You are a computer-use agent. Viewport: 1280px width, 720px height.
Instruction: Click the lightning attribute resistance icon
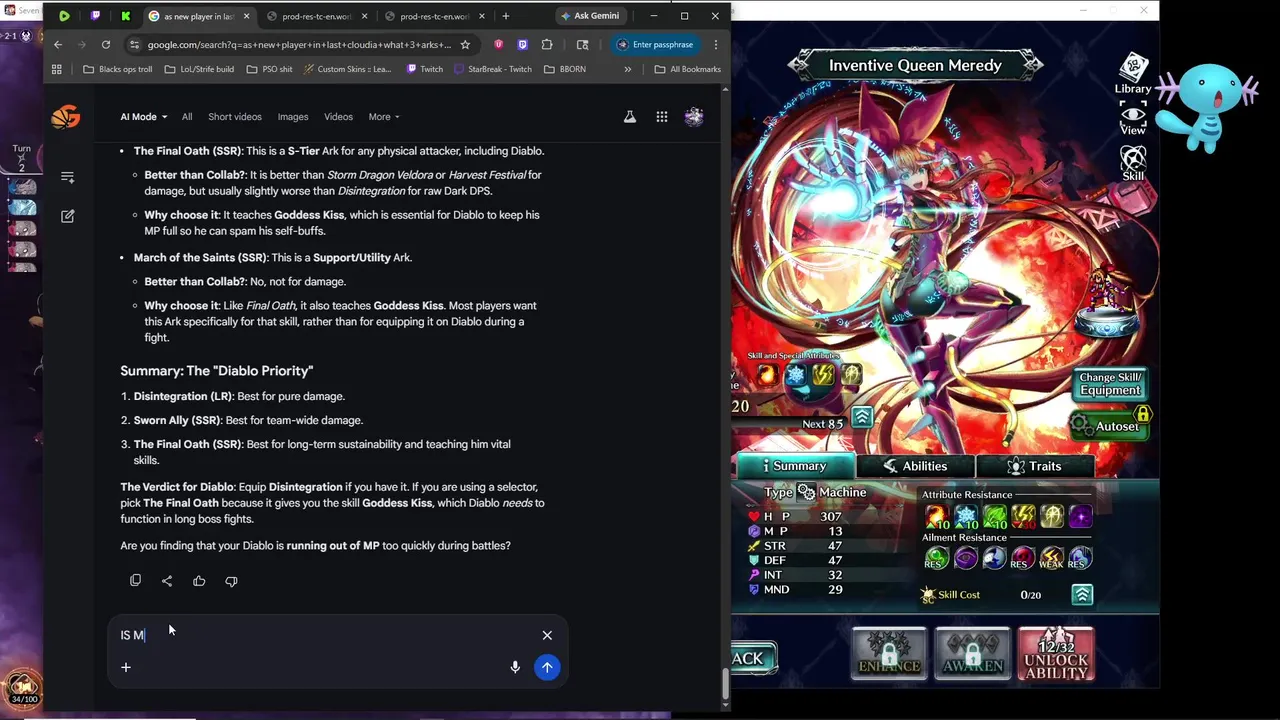(1023, 517)
